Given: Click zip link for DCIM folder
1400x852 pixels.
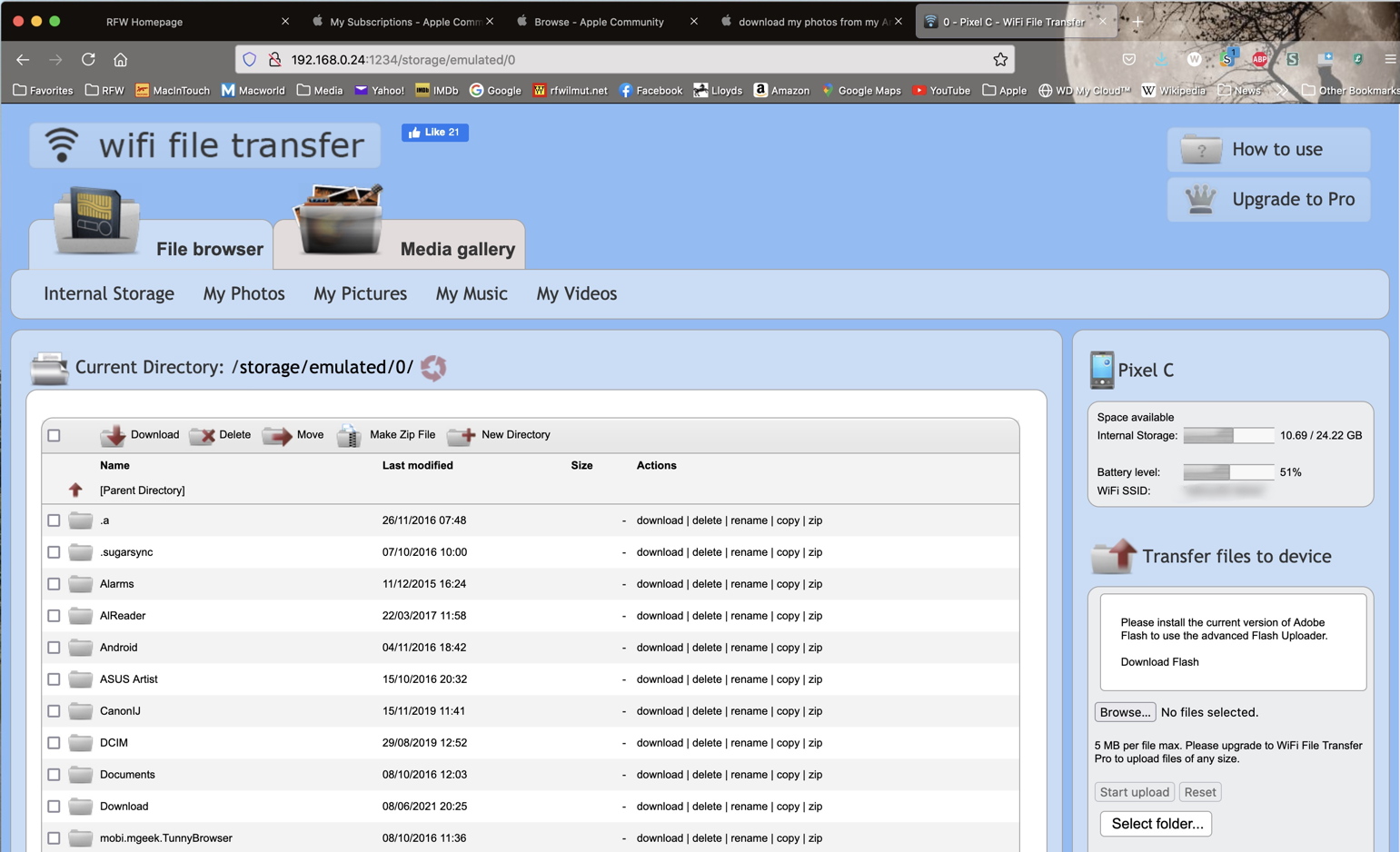Looking at the screenshot, I should [816, 743].
